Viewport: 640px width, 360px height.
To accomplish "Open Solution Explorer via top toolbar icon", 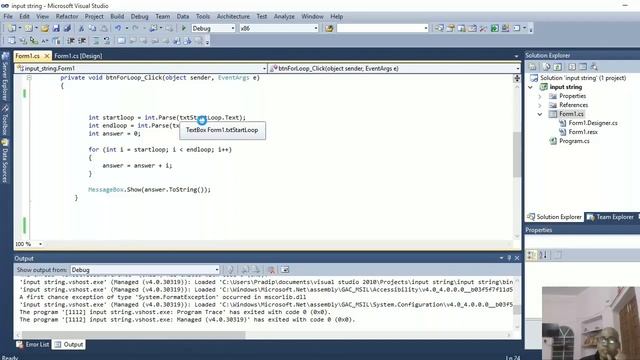I will click(439, 28).
